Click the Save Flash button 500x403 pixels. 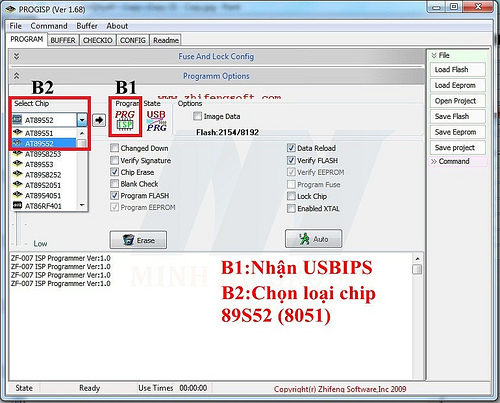458,116
